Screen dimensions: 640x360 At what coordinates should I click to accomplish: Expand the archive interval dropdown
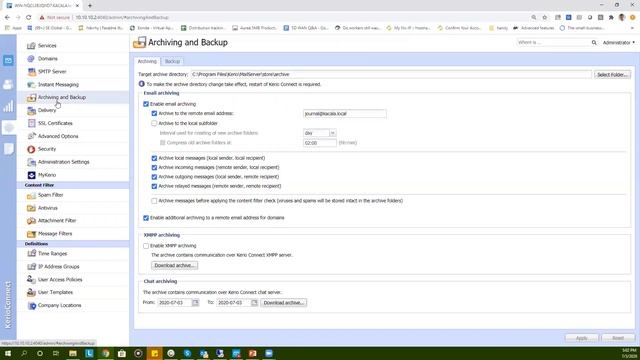[x=333, y=133]
